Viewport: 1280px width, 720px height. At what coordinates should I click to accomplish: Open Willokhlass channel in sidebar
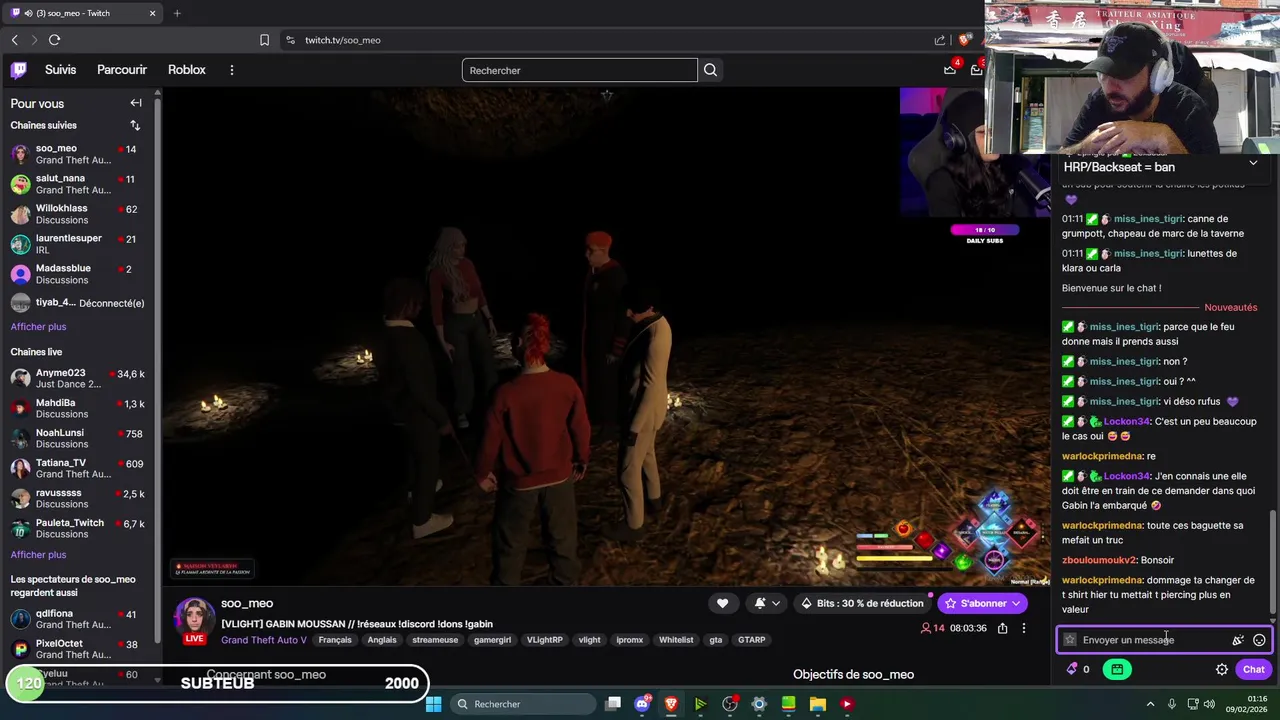(x=78, y=214)
